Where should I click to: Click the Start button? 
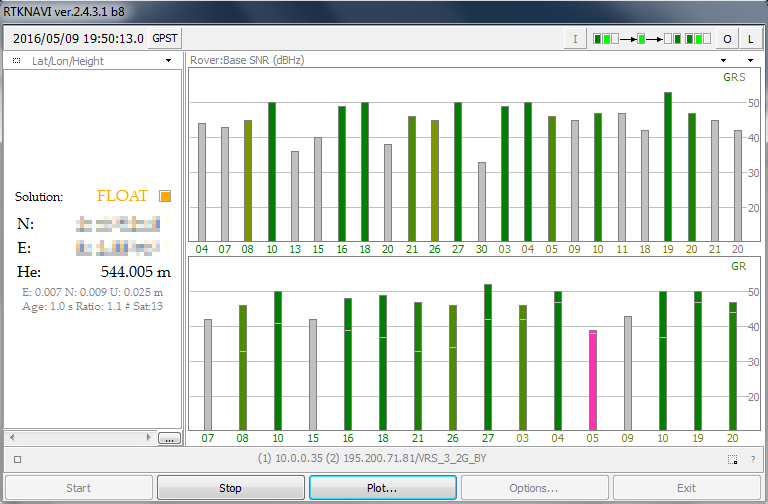tap(79, 488)
